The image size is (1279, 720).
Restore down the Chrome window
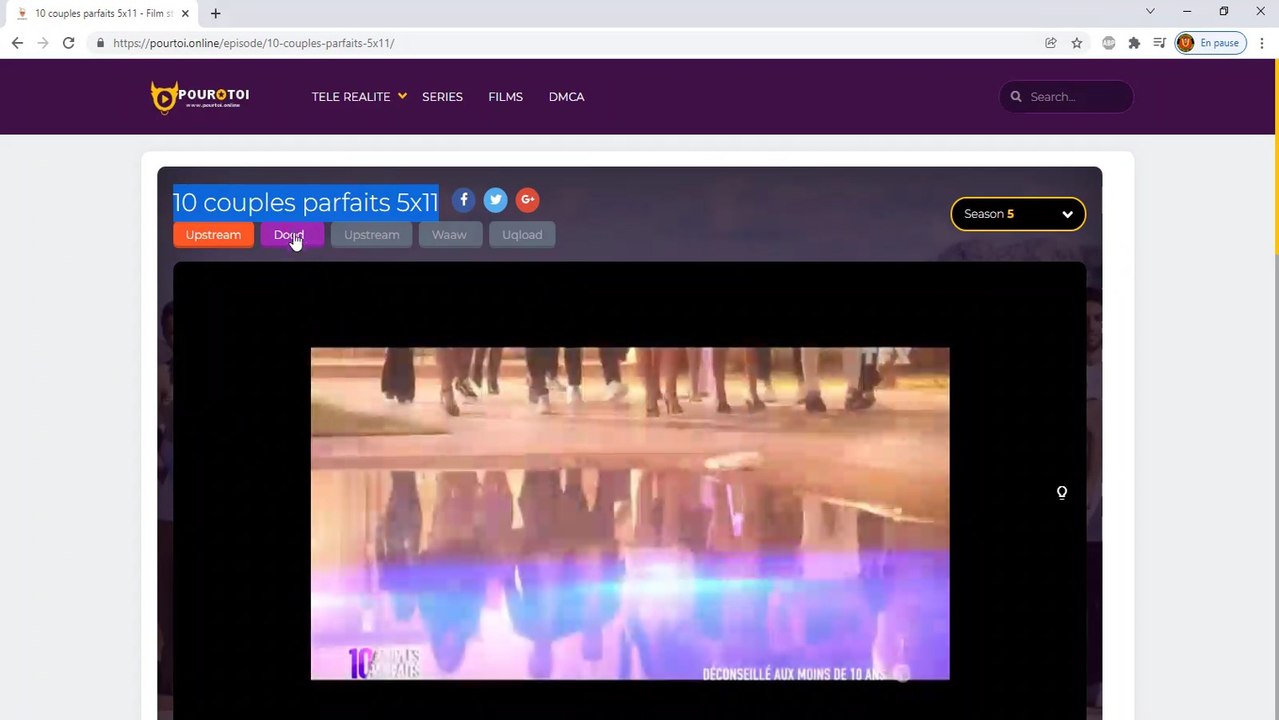[1223, 12]
